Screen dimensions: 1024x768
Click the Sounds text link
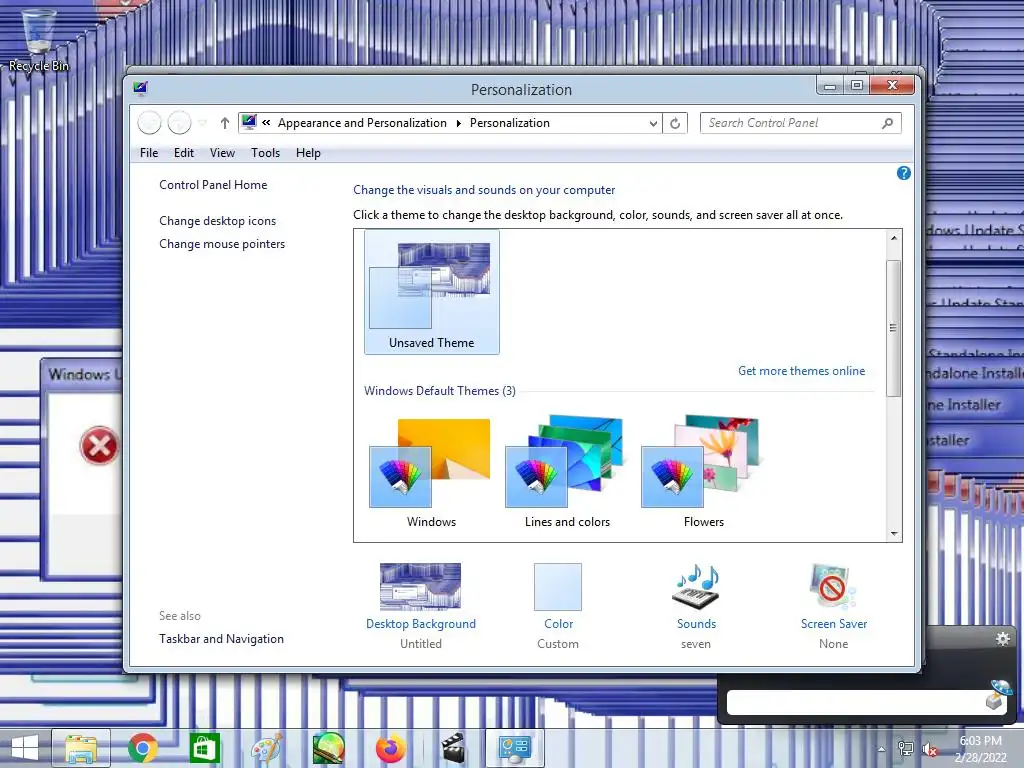coord(696,624)
